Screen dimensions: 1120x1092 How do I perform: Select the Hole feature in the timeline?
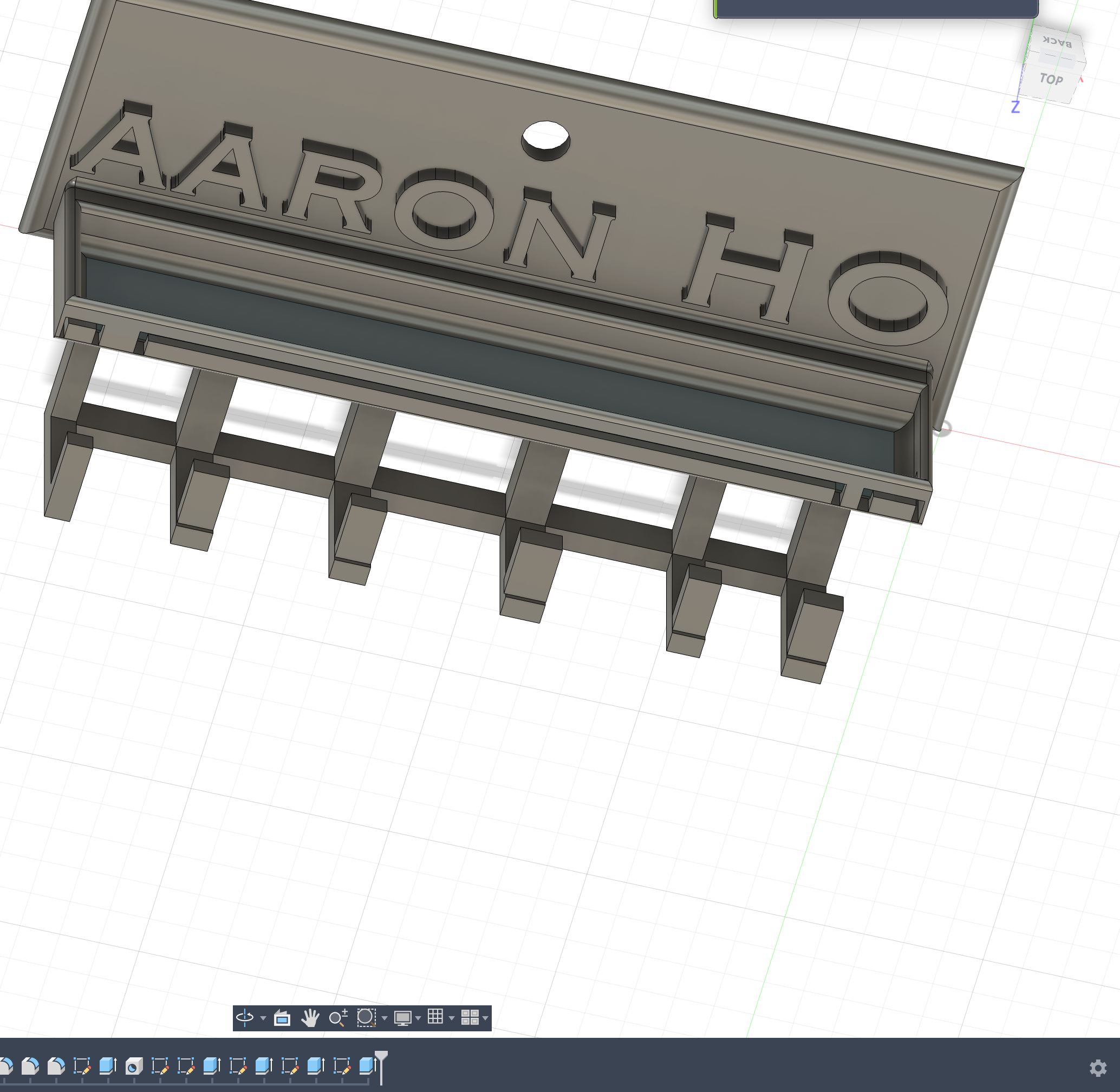134,1066
